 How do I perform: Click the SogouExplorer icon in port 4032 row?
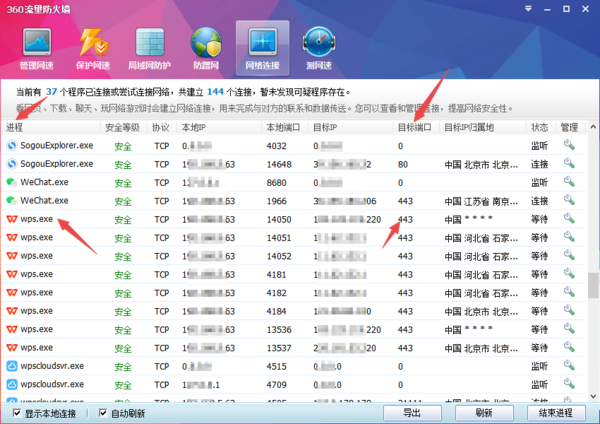pos(12,145)
